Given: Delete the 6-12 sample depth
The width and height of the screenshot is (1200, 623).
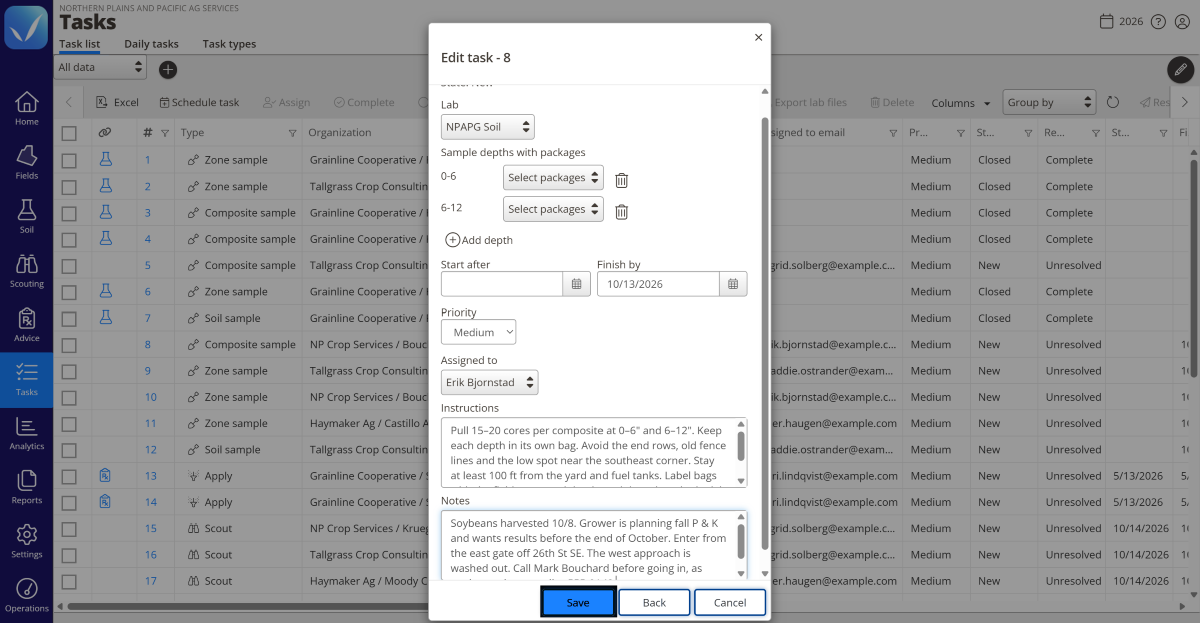Looking at the screenshot, I should pyautogui.click(x=621, y=211).
